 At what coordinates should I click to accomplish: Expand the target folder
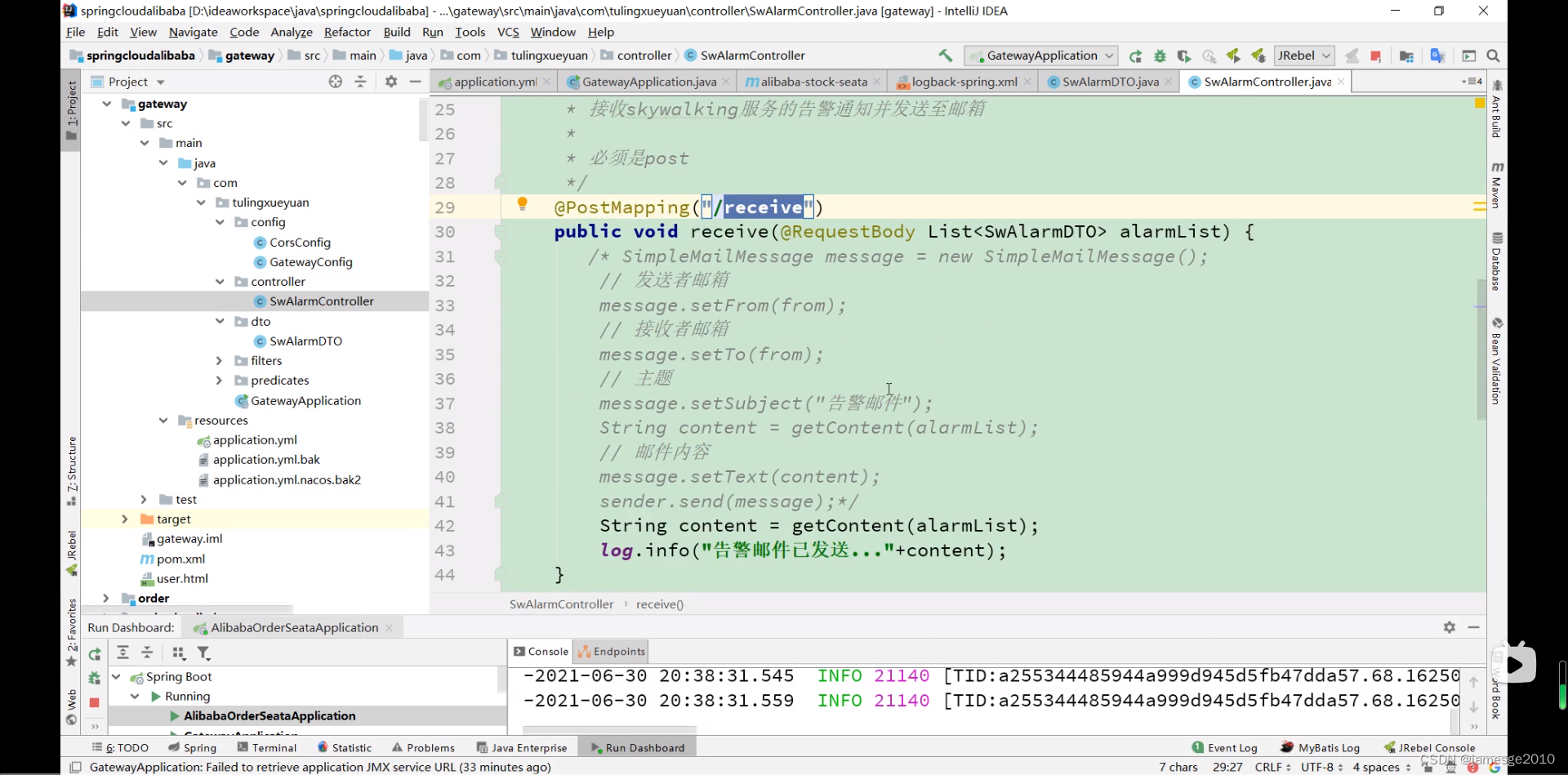(125, 519)
